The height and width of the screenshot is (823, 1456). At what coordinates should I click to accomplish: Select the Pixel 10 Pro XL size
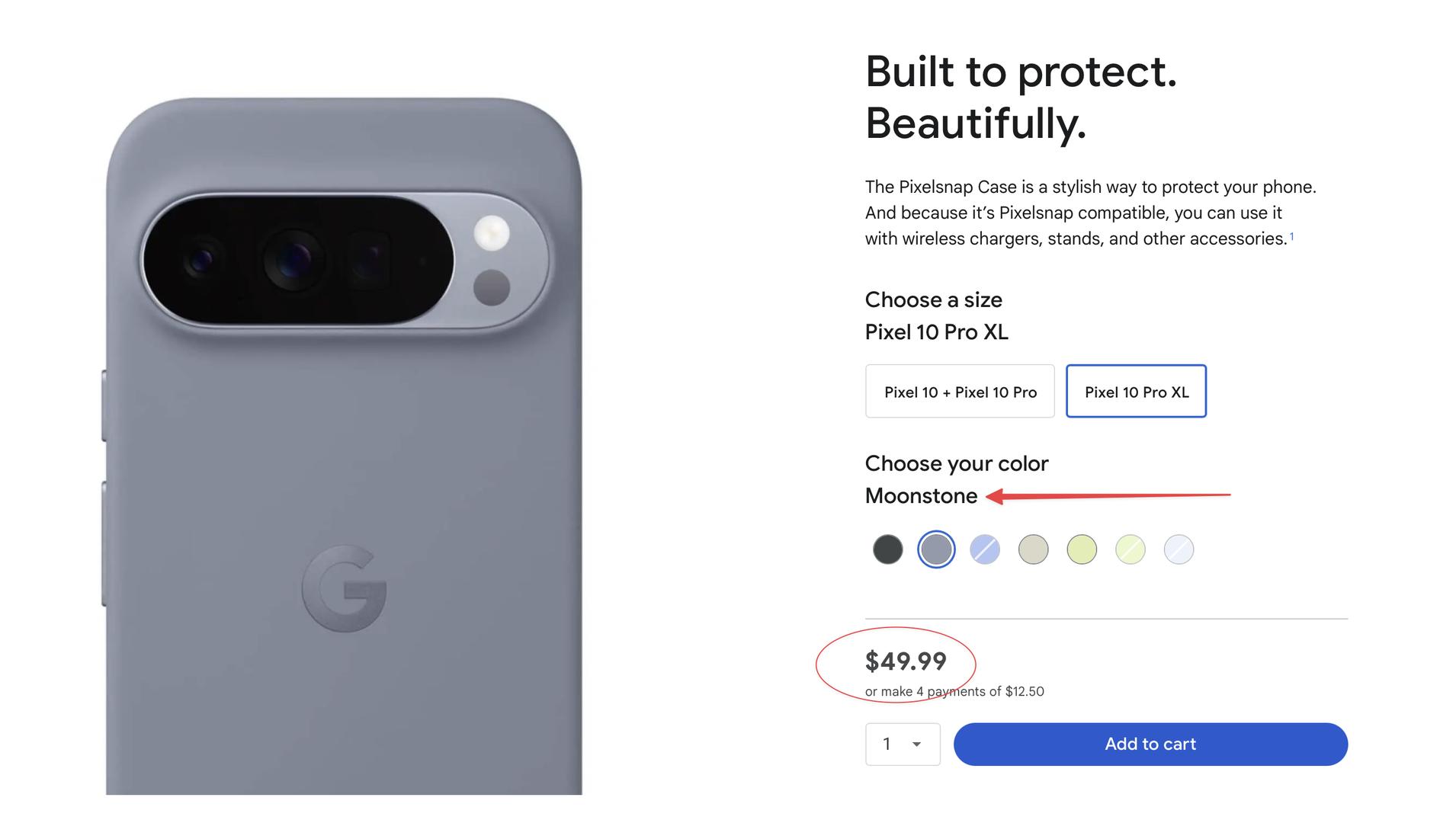[1136, 392]
